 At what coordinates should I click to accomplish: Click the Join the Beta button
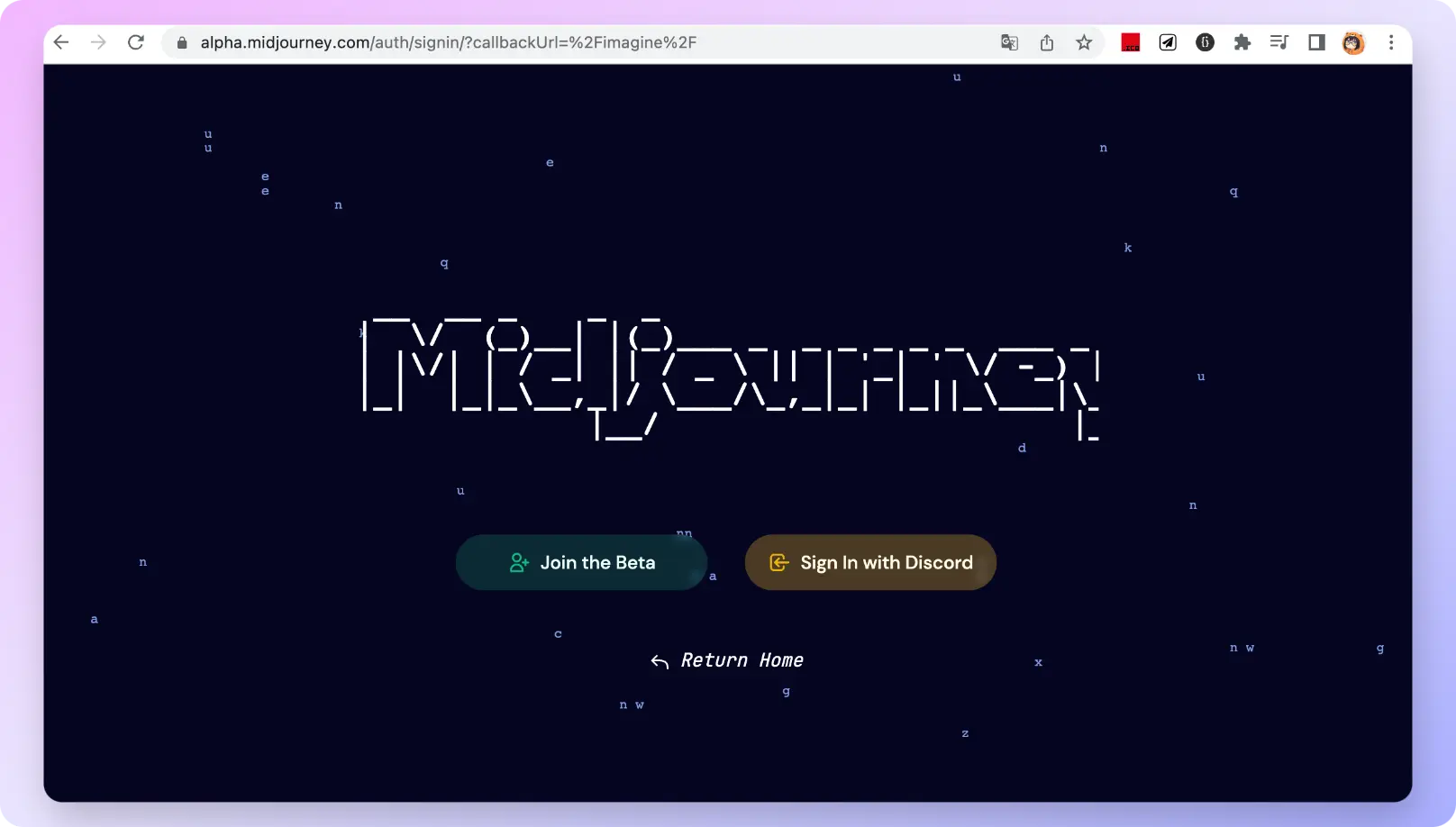click(x=581, y=563)
